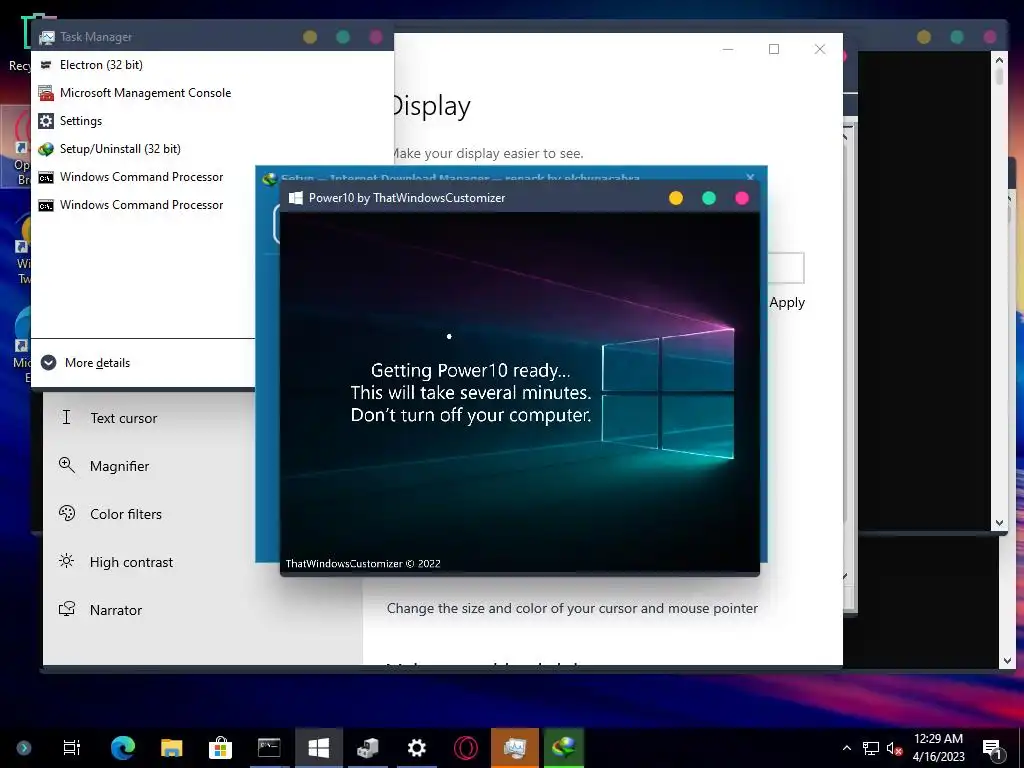Screen dimensions: 1024x768
Task: Open Opera browser from the taskbar
Action: point(466,747)
